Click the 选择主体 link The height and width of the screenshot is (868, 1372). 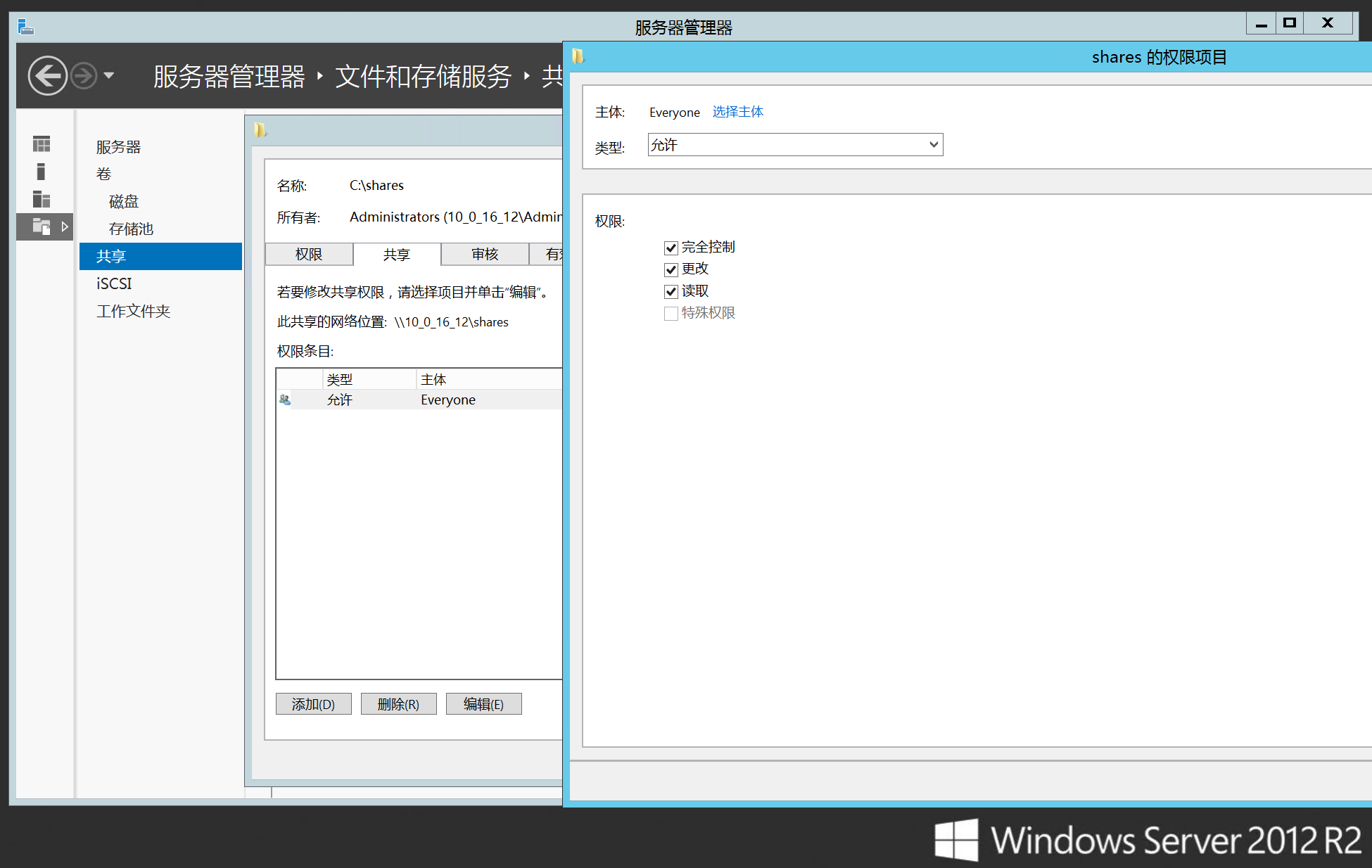click(737, 112)
